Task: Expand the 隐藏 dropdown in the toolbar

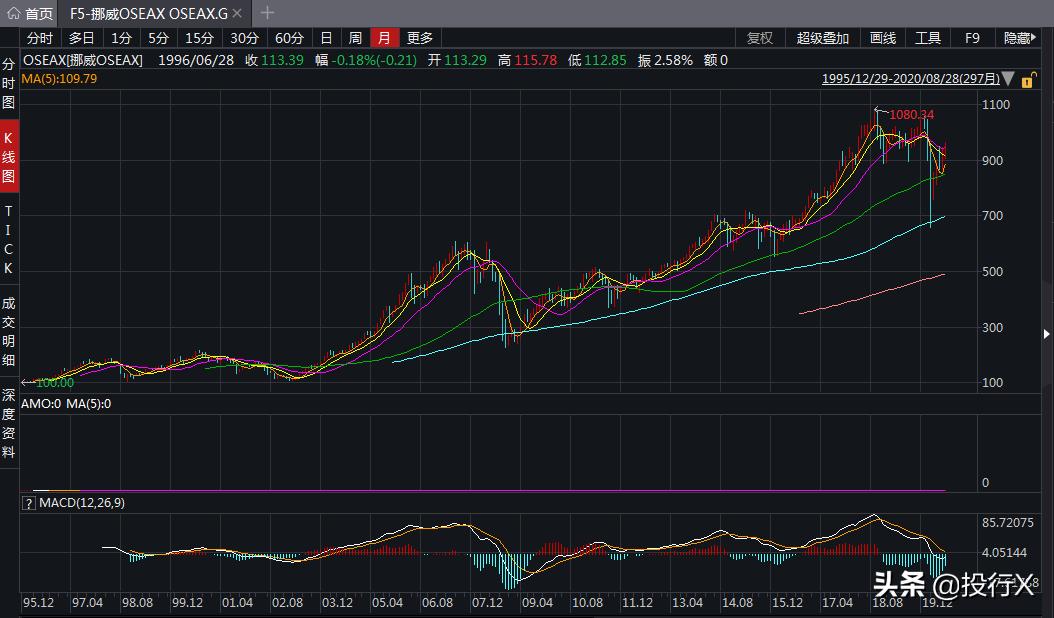Action: coord(1020,38)
